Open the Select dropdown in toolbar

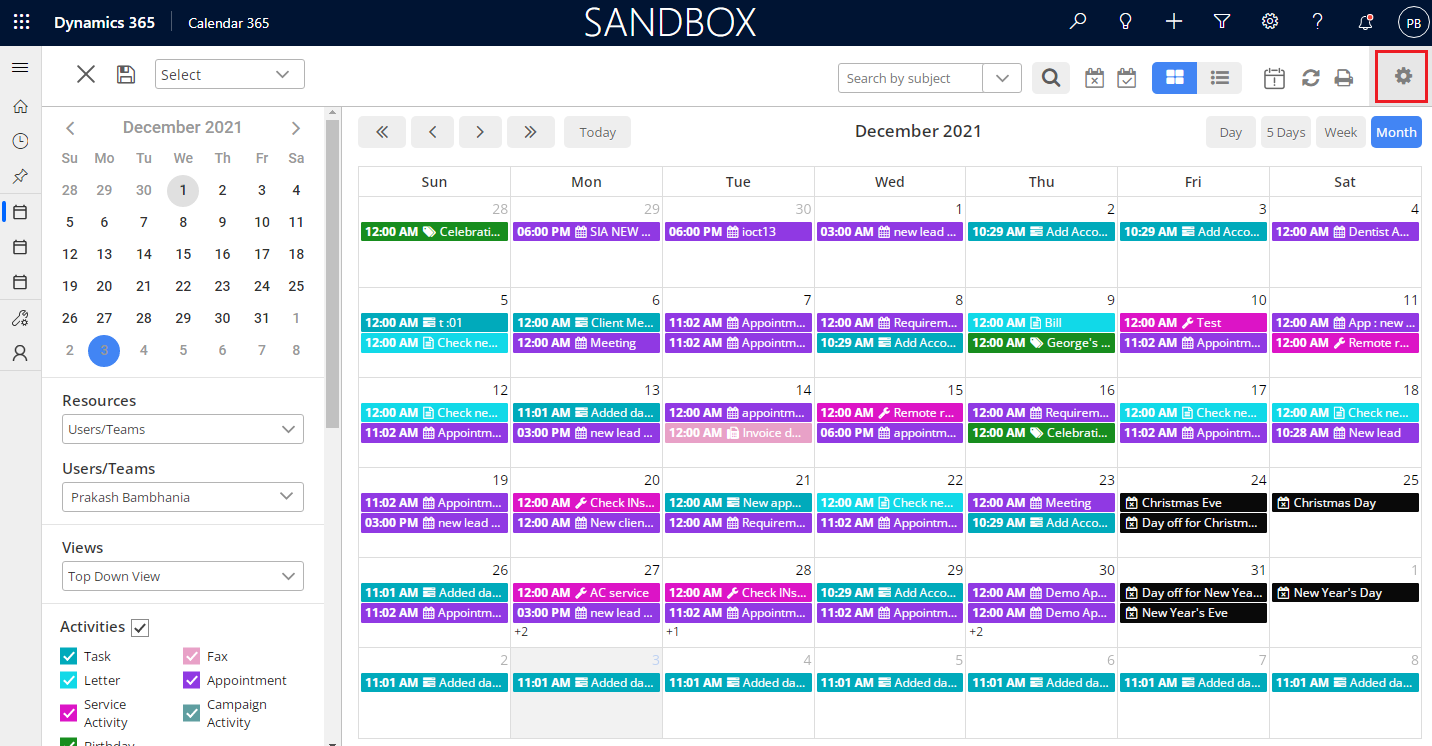tap(230, 74)
